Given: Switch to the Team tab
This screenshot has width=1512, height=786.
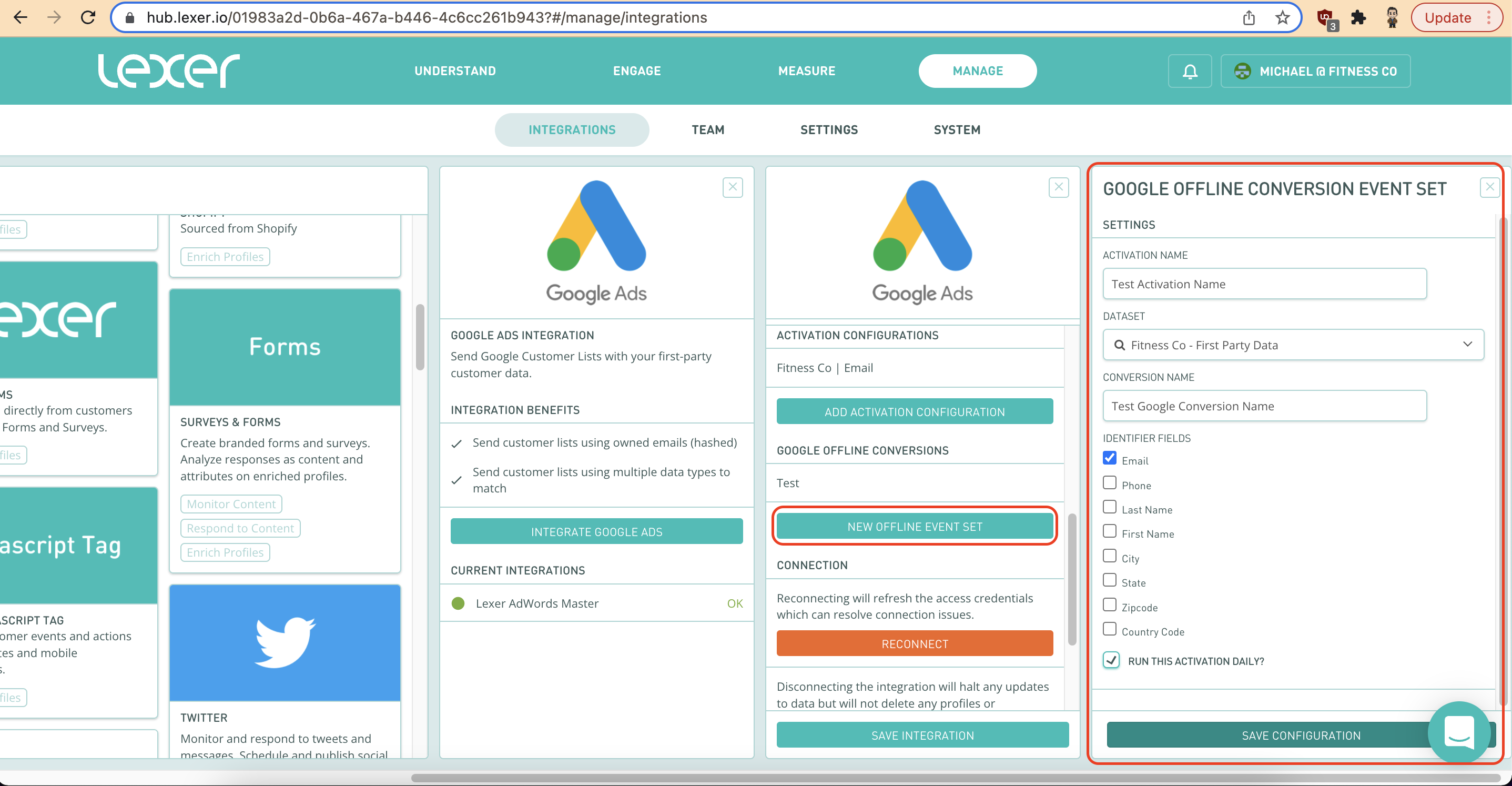Looking at the screenshot, I should coord(707,130).
